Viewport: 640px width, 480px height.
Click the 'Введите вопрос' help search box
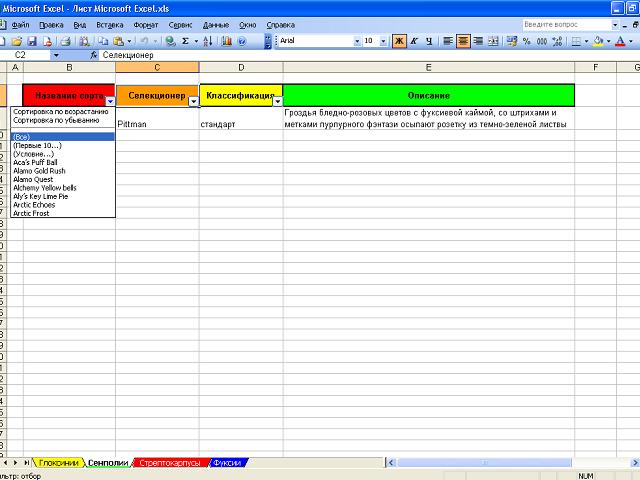[x=562, y=23]
